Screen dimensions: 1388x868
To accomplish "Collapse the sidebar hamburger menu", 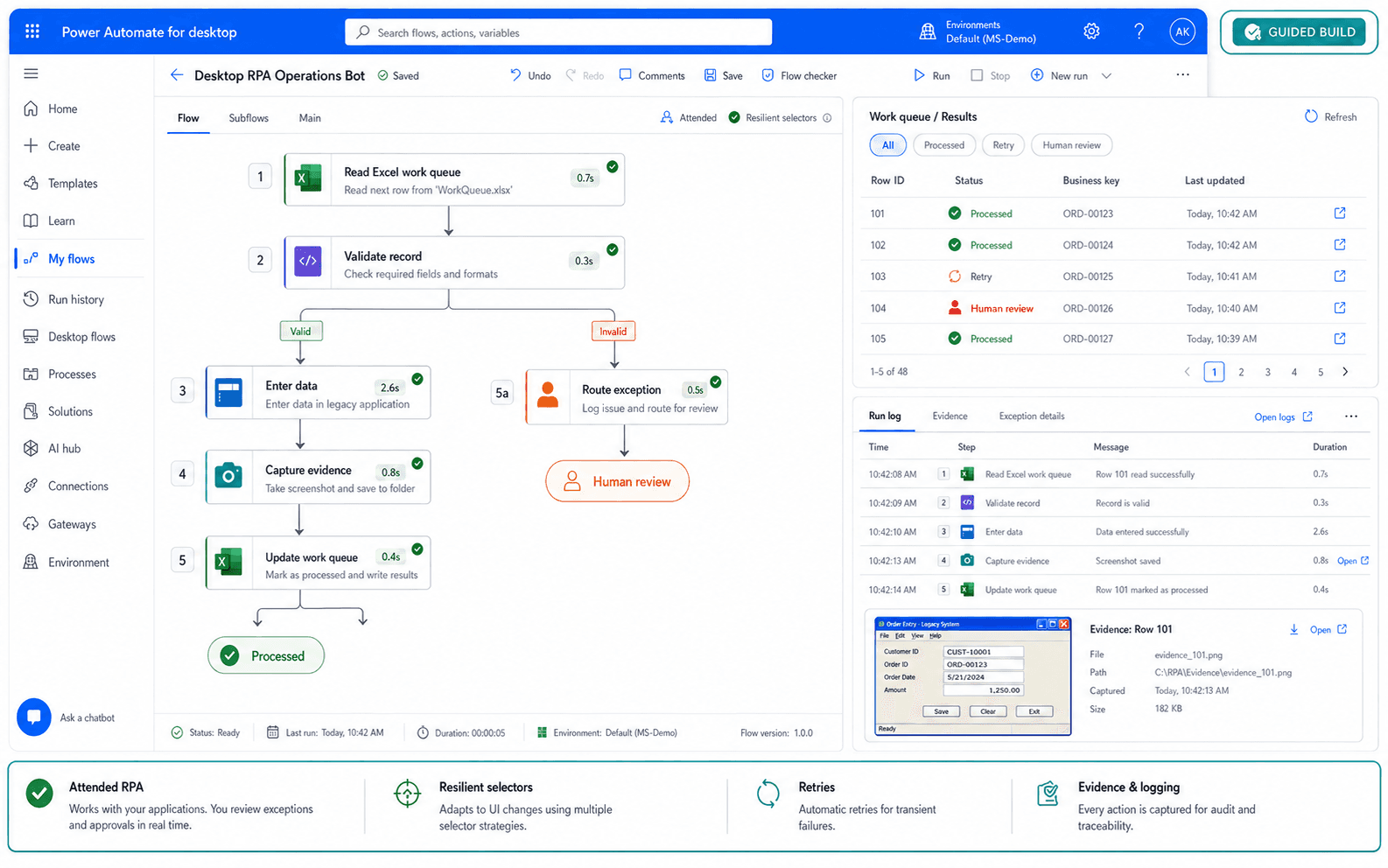I will coord(32,73).
